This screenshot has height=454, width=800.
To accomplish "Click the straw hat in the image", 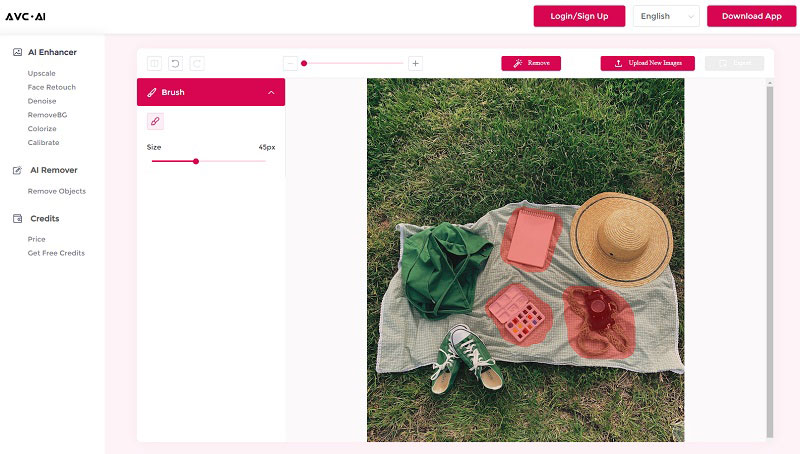I will (x=621, y=239).
